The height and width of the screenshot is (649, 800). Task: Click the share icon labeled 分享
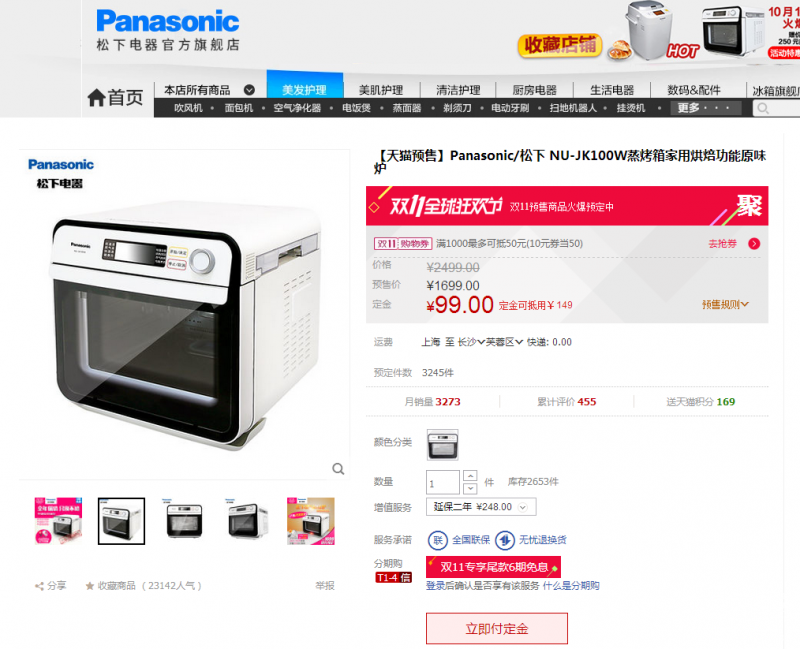tap(39, 586)
